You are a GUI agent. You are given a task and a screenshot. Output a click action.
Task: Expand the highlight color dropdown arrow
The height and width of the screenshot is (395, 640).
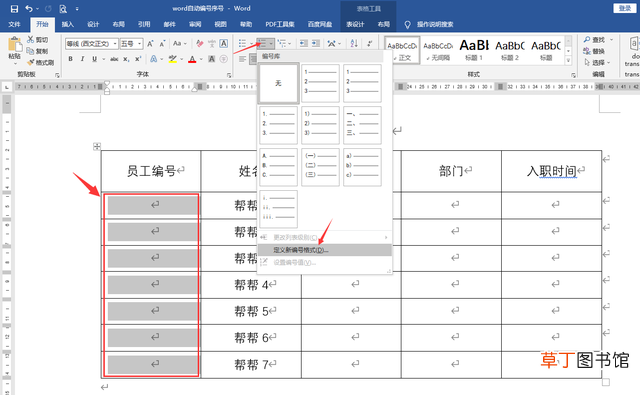(x=182, y=60)
